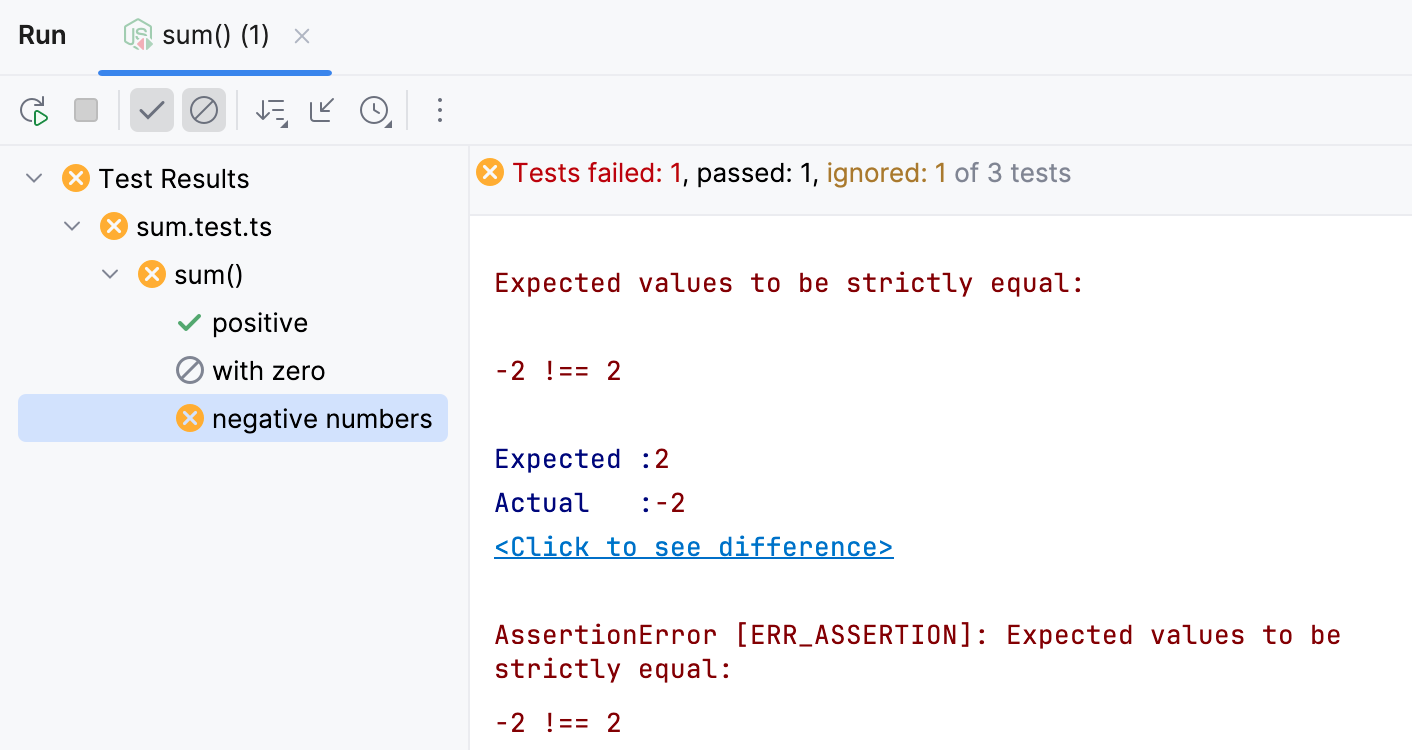The image size is (1412, 750).
Task: Open the test history clock
Action: point(375,110)
